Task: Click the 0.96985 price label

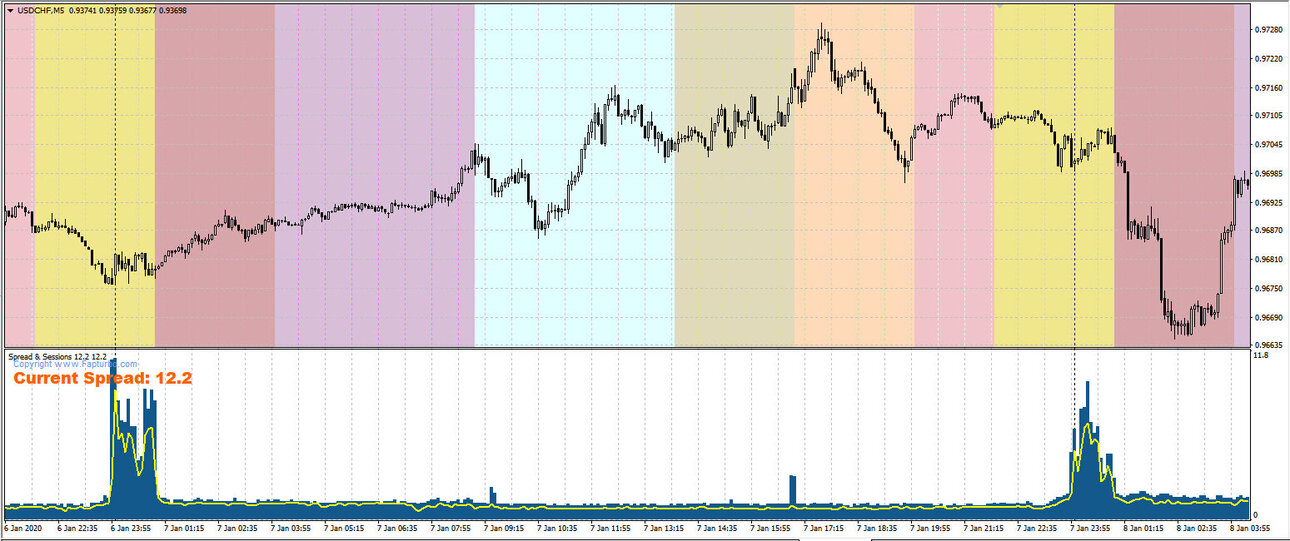Action: point(1268,174)
